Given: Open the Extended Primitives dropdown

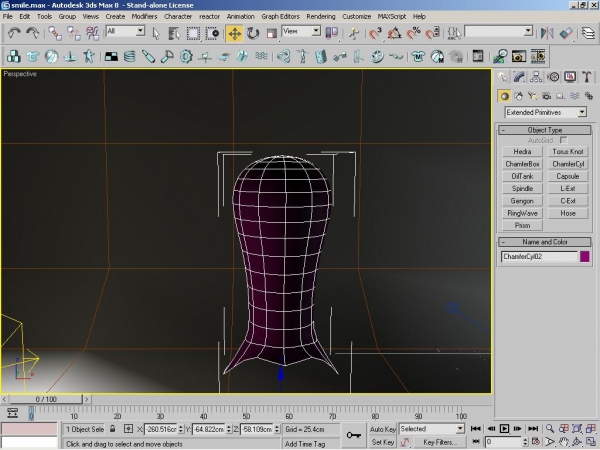Looking at the screenshot, I should click(545, 112).
